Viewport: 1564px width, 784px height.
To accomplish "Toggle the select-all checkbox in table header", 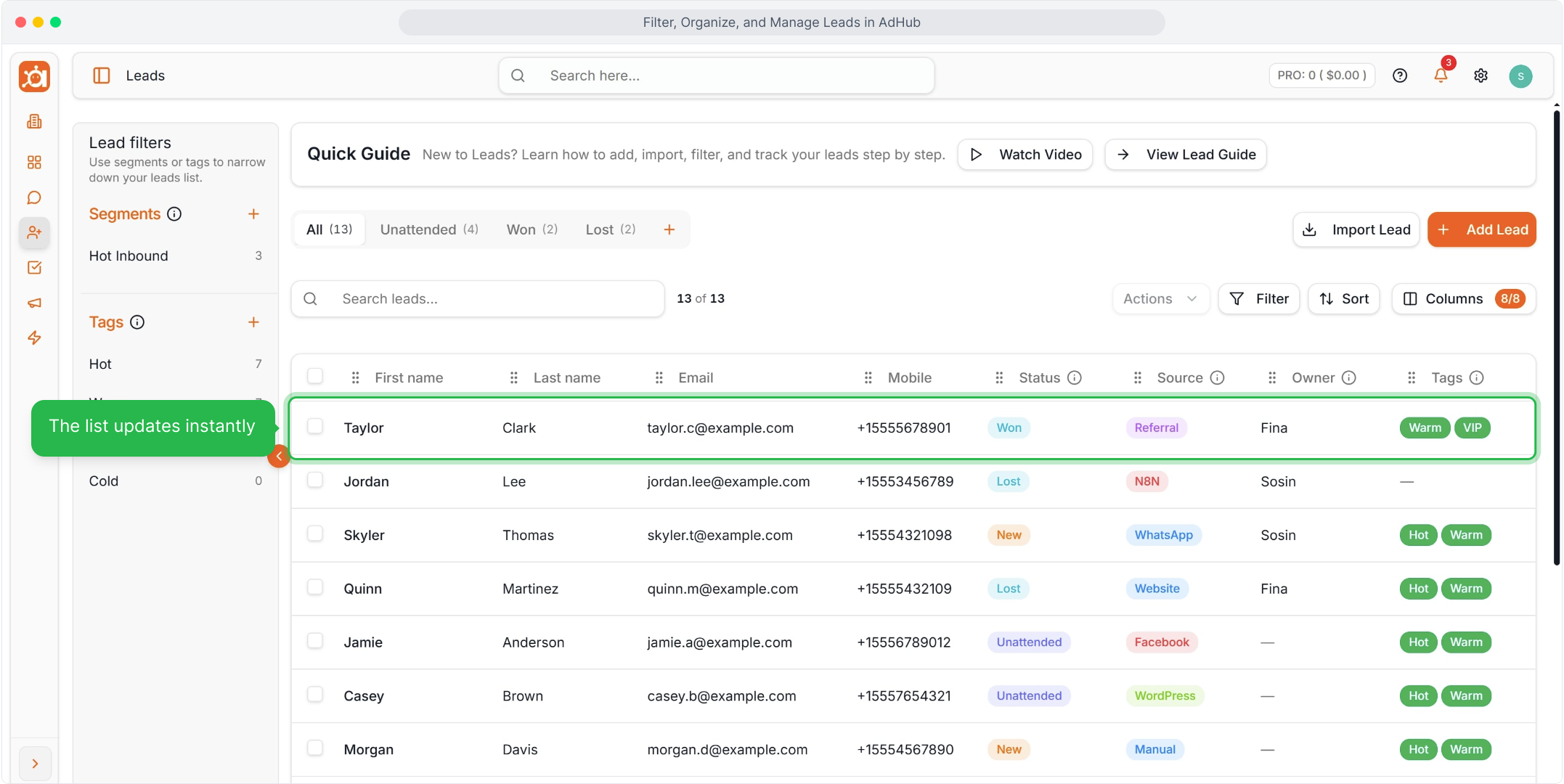I will (315, 376).
